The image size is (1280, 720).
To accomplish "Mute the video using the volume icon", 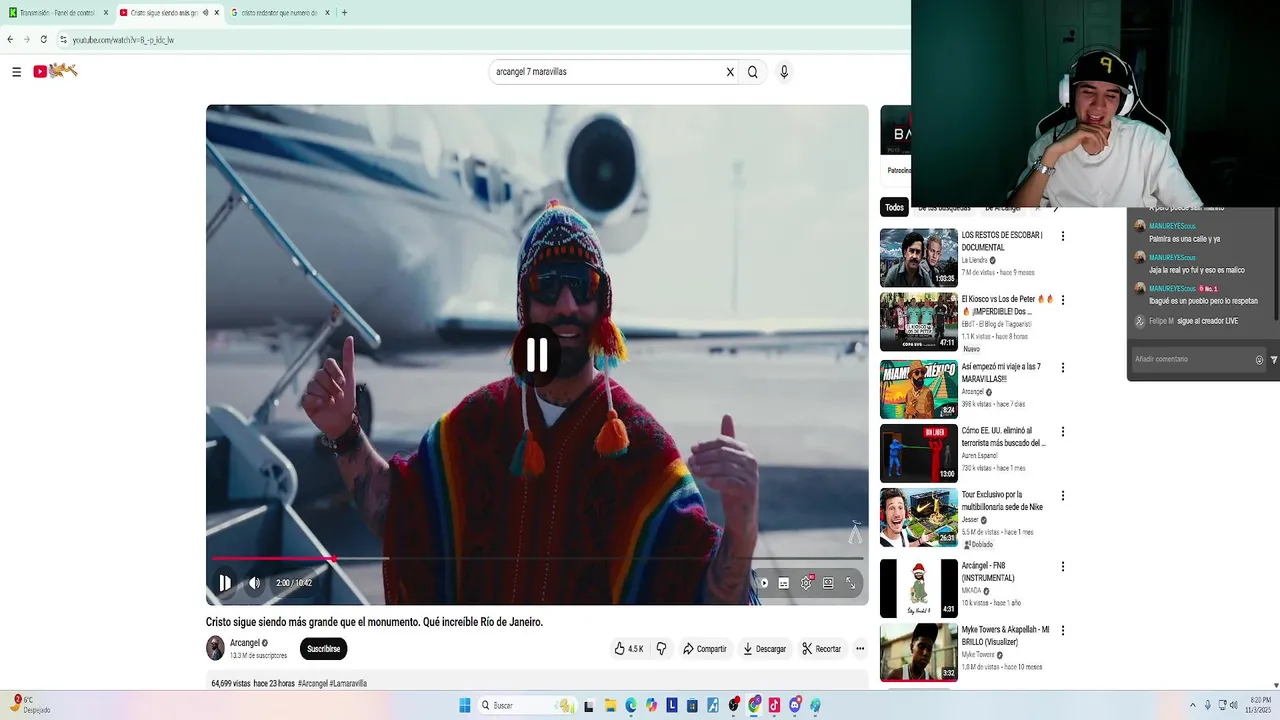I will [254, 583].
